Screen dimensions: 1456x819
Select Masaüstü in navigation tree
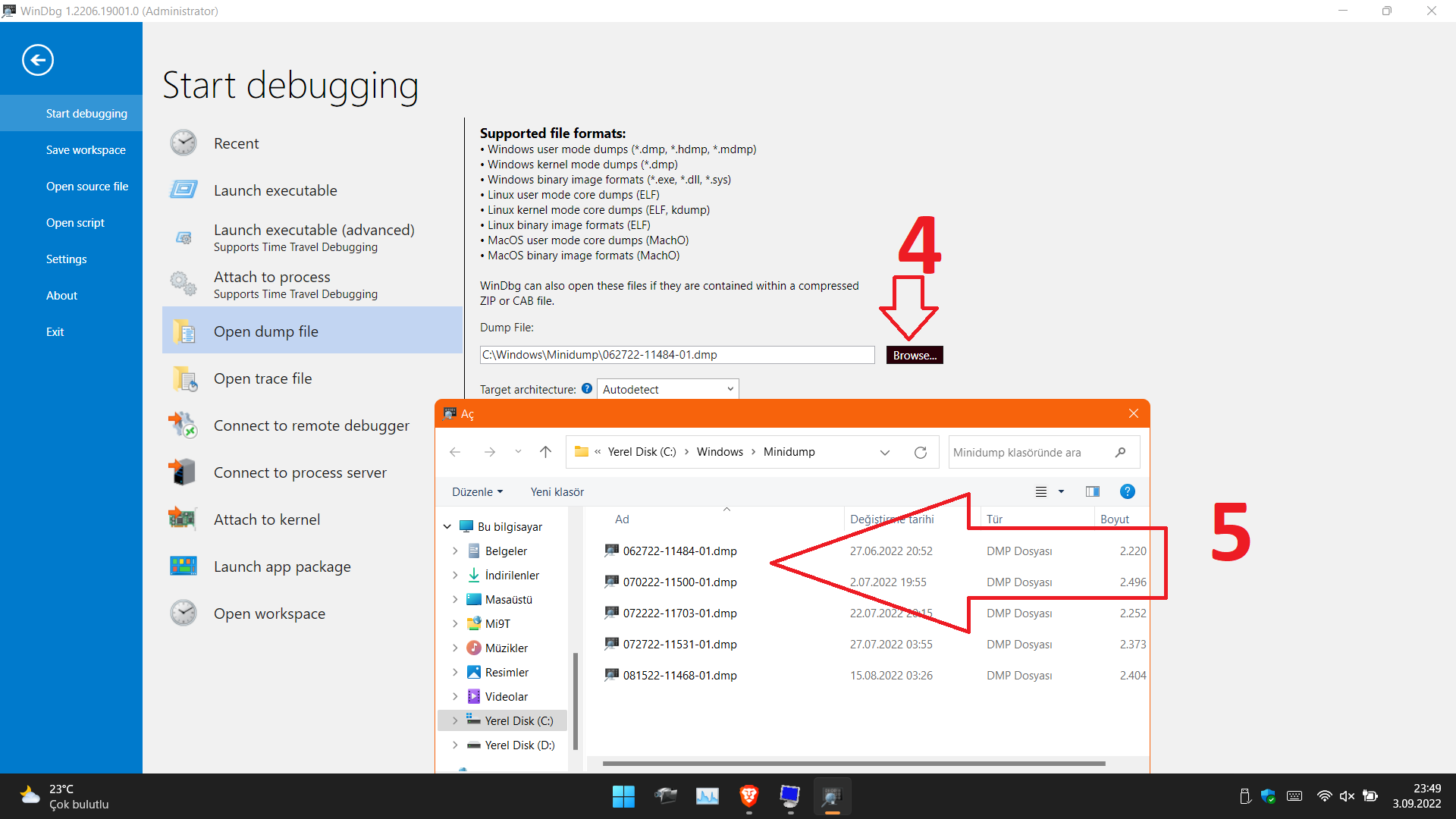509,599
